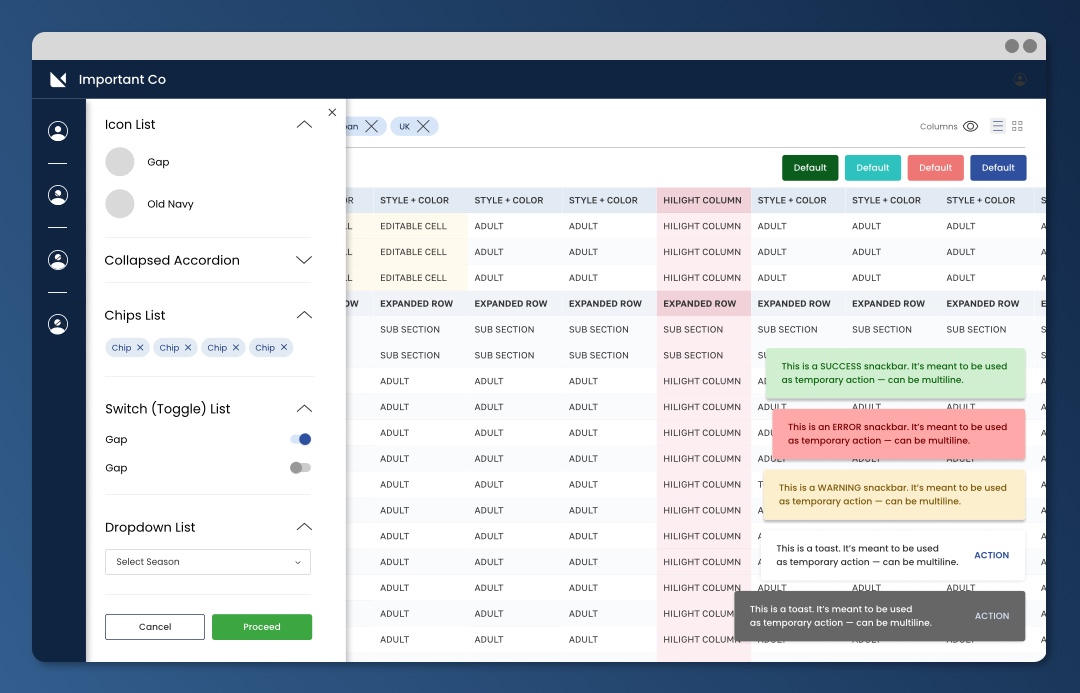
Task: Click the Important Co logo icon
Action: pos(59,79)
